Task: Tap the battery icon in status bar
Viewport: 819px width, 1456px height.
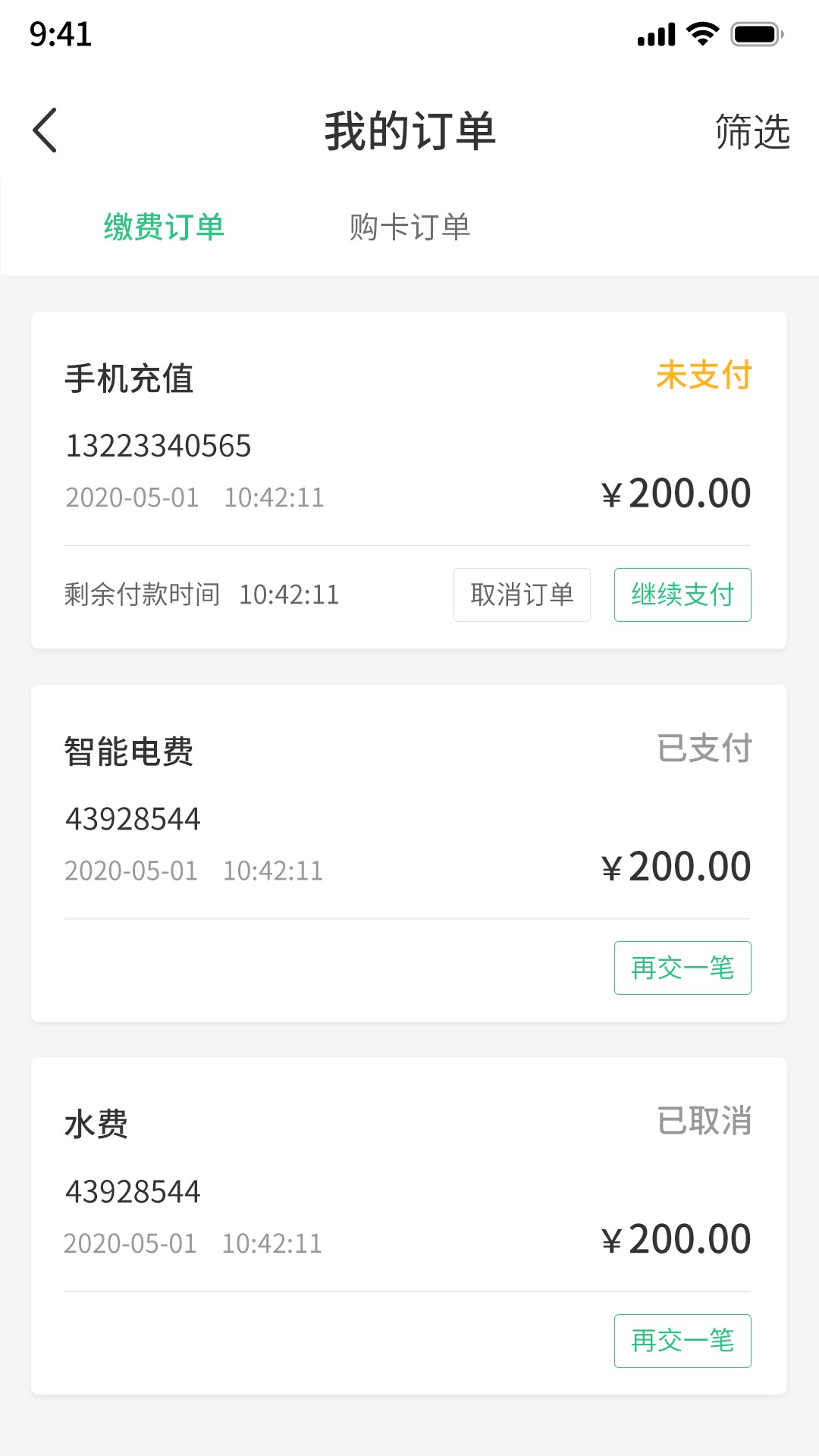Action: [x=756, y=34]
